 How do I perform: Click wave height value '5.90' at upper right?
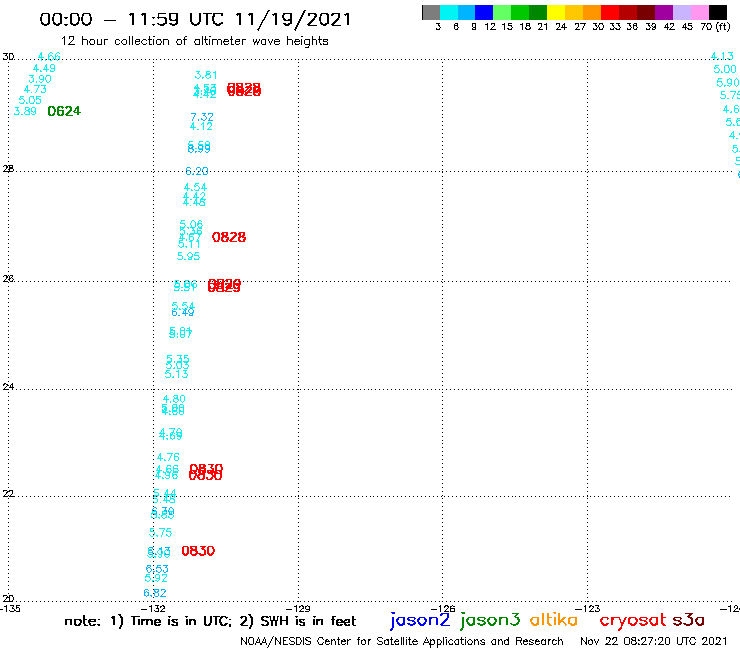(728, 83)
